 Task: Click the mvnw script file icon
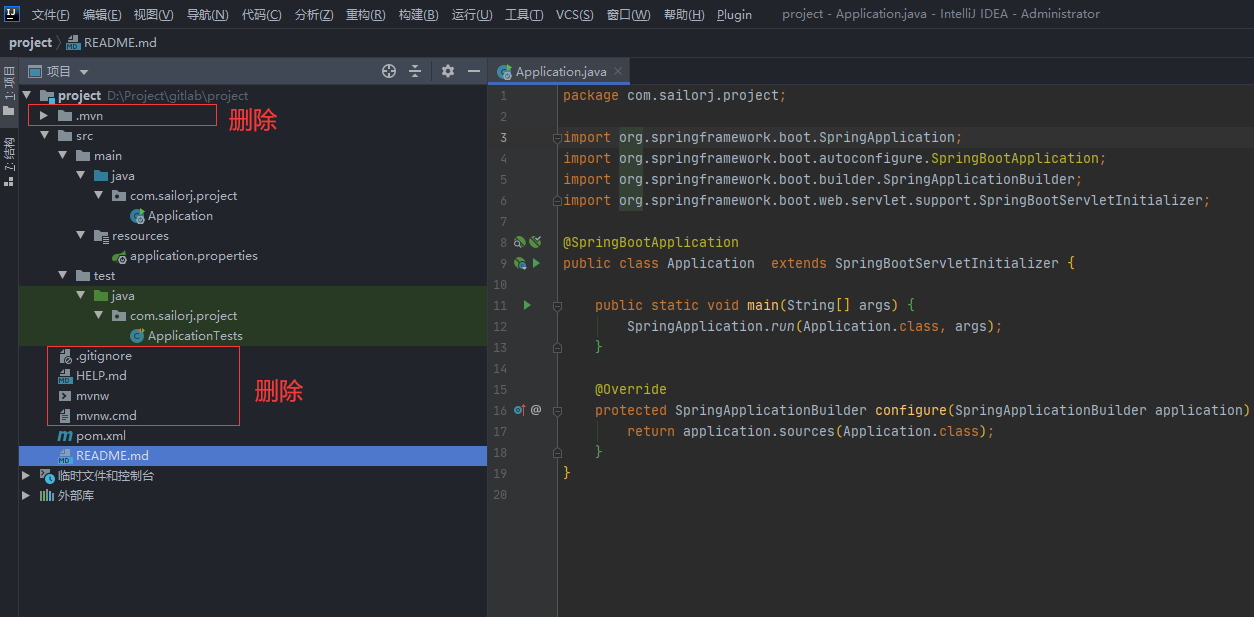click(65, 396)
